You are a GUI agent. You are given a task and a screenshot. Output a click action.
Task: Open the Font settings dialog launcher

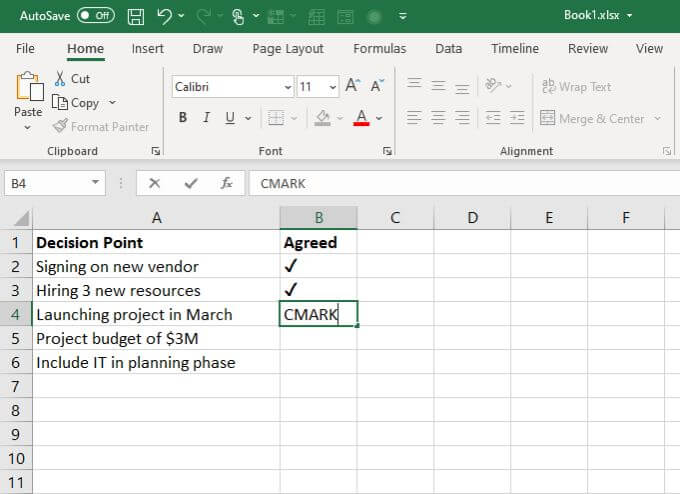coord(387,151)
